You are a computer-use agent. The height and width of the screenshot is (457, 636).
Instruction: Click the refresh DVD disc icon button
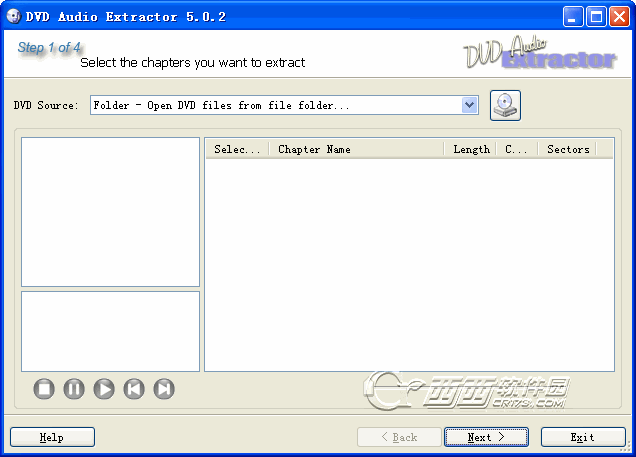(x=505, y=105)
